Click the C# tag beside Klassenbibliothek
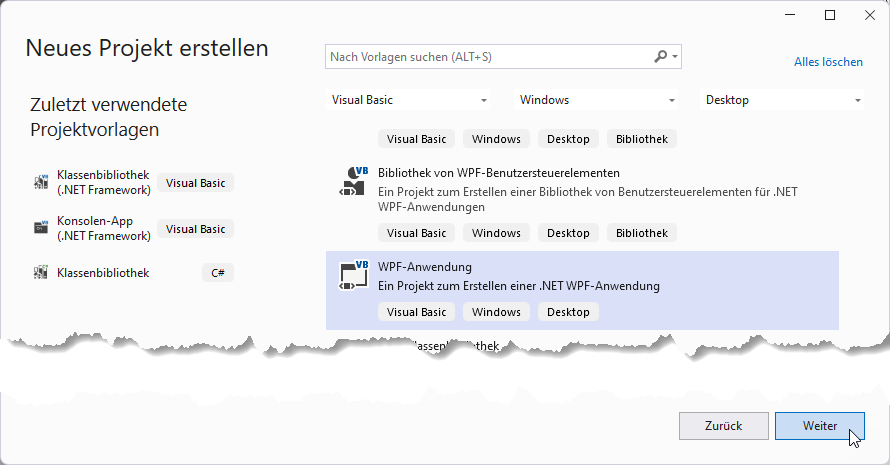The height and width of the screenshot is (465, 890). pyautogui.click(x=218, y=273)
